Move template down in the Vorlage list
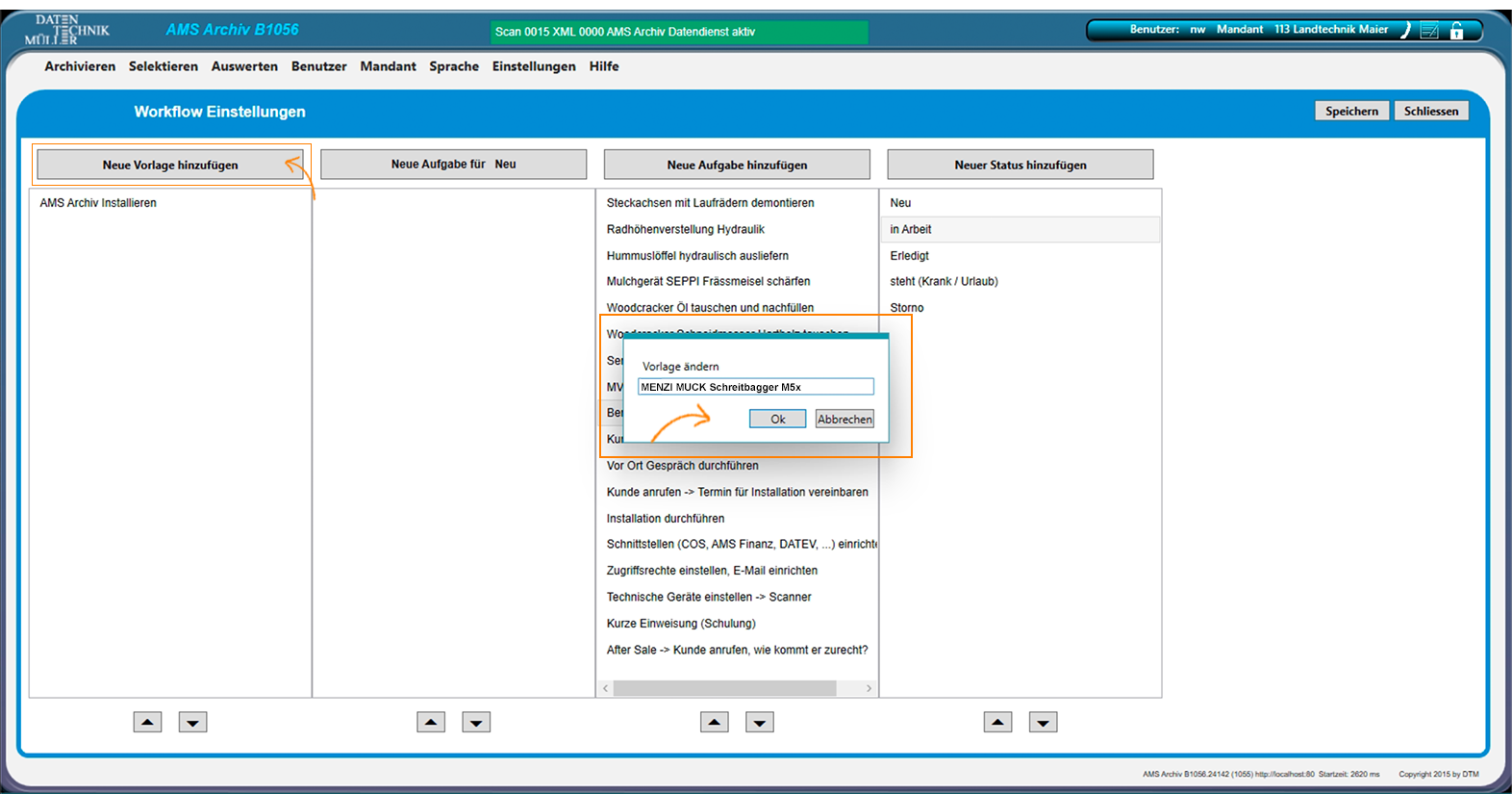 pos(192,722)
